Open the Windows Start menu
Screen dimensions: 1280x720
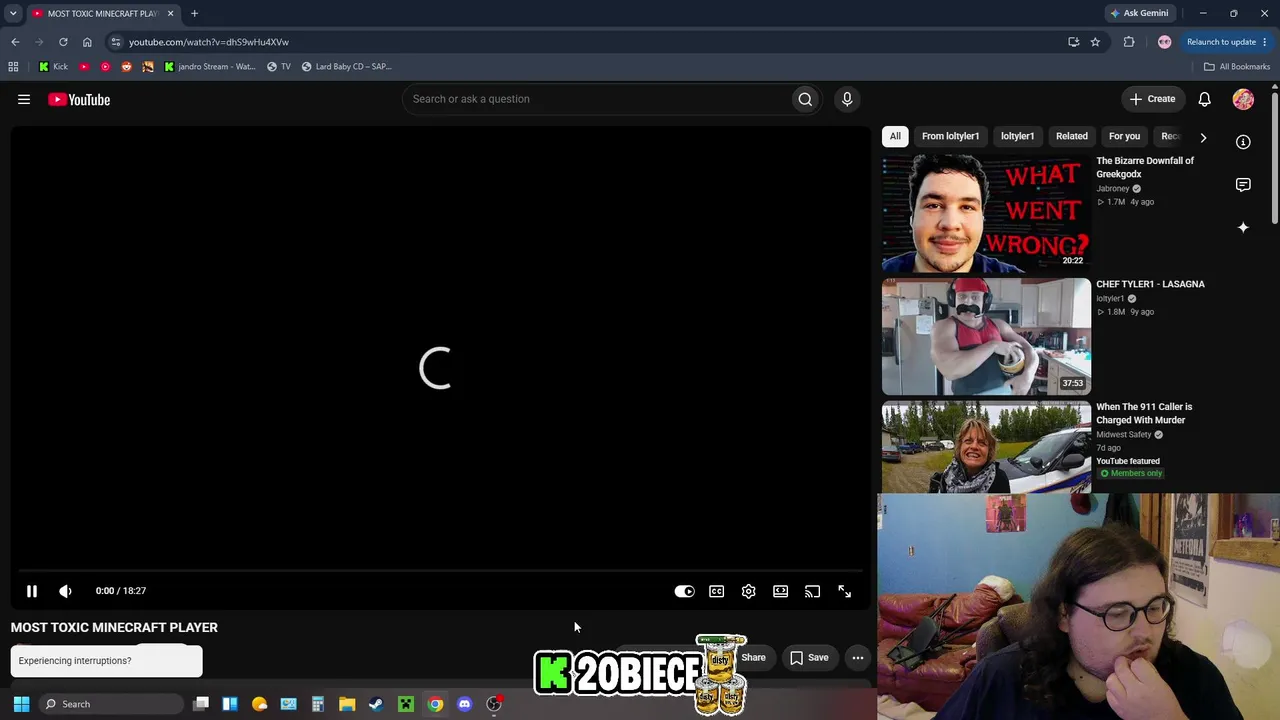point(21,704)
